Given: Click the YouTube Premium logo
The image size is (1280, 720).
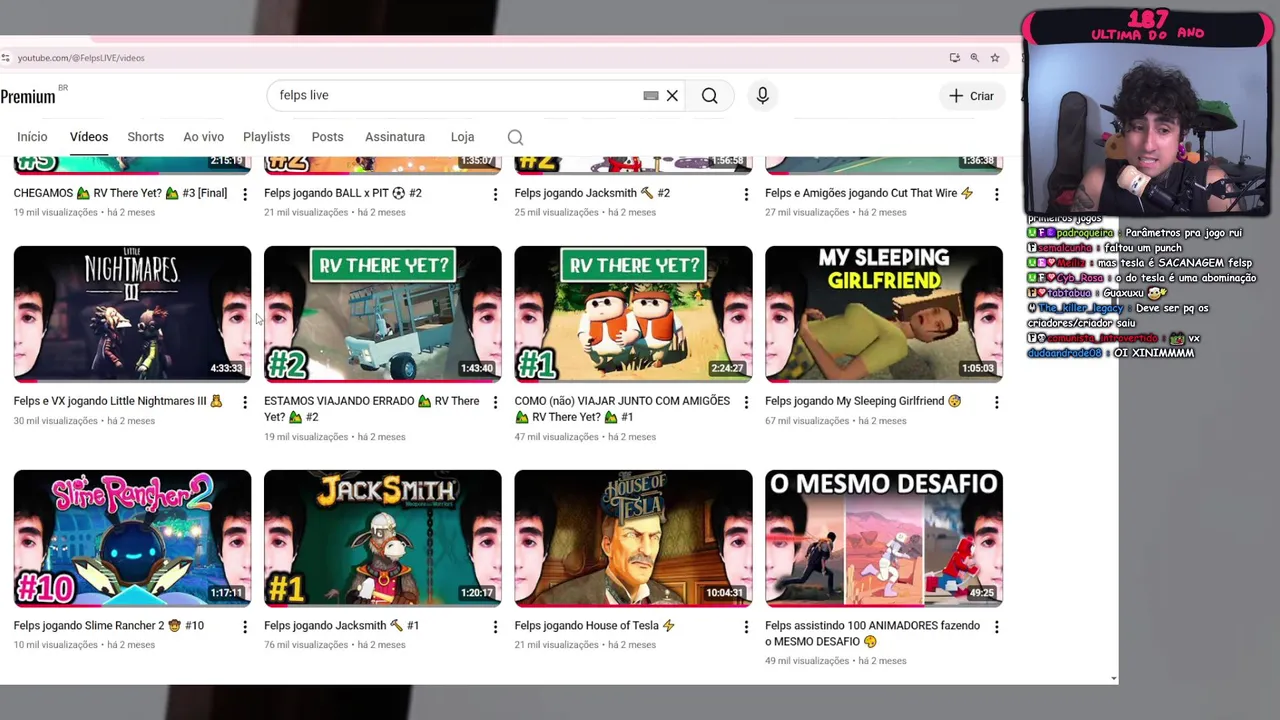Looking at the screenshot, I should [30, 96].
